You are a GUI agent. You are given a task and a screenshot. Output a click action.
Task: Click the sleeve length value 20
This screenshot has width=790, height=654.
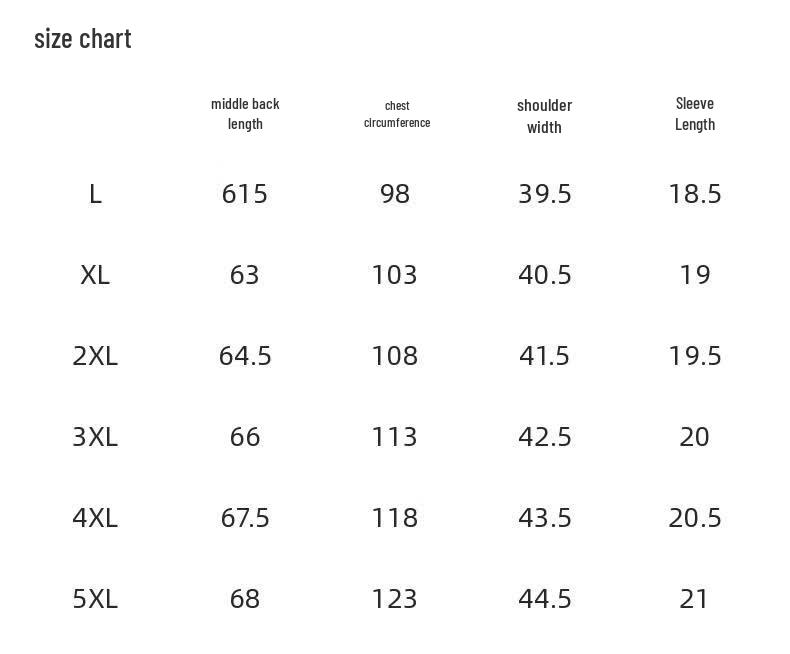(694, 437)
